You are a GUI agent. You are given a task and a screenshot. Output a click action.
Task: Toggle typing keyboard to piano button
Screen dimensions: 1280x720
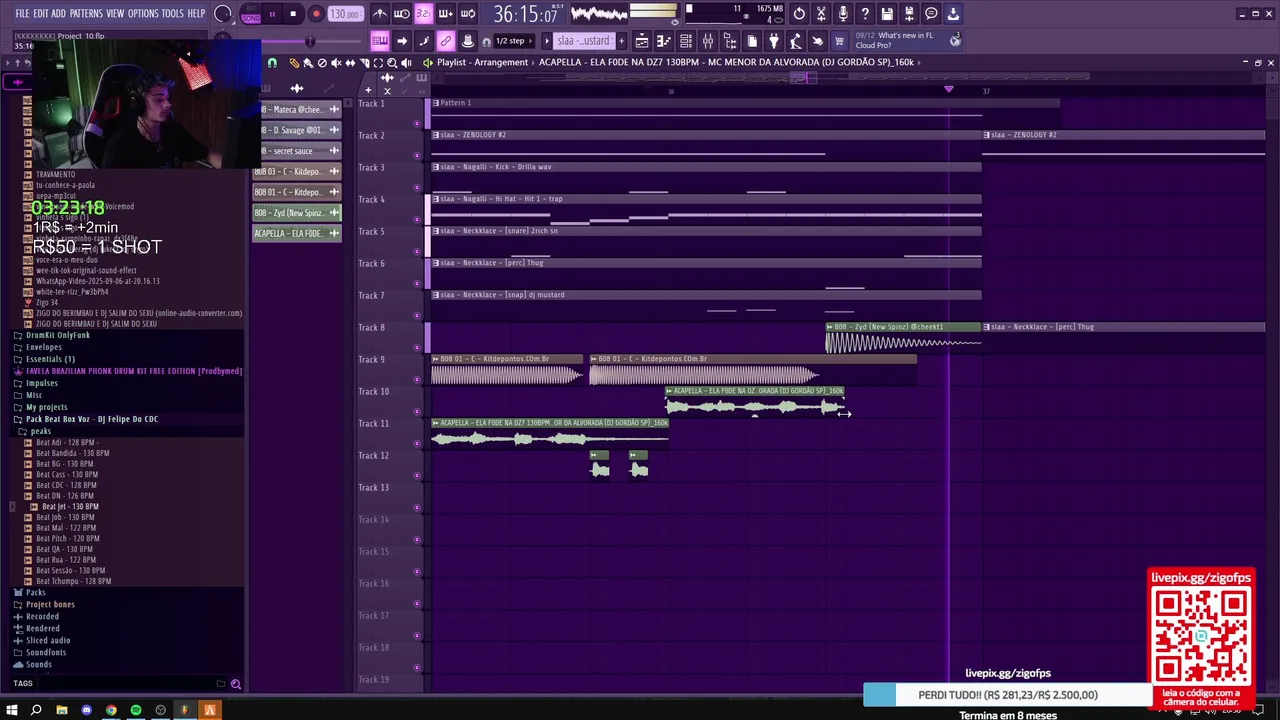380,41
